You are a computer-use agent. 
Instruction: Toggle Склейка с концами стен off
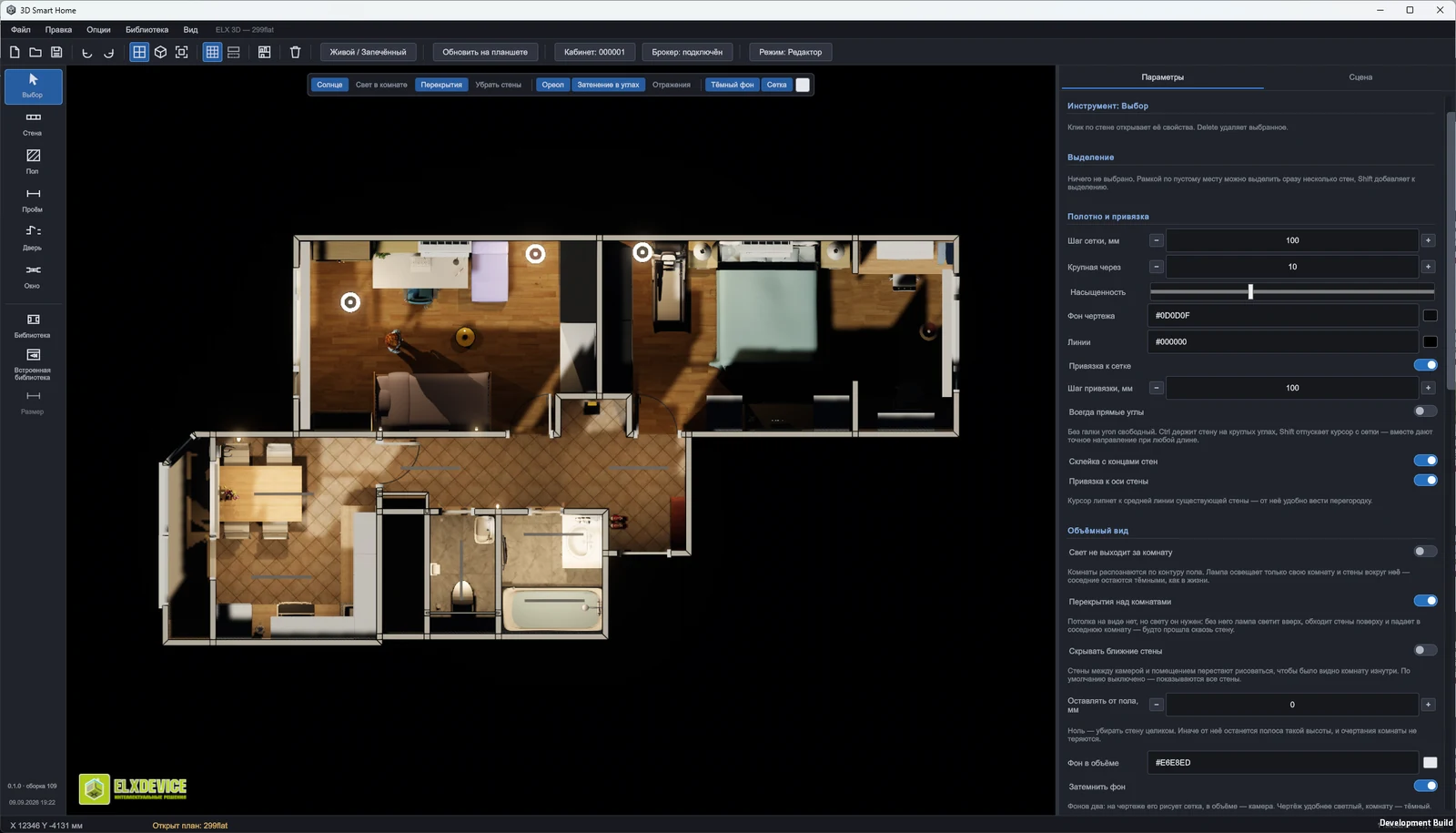pos(1425,461)
